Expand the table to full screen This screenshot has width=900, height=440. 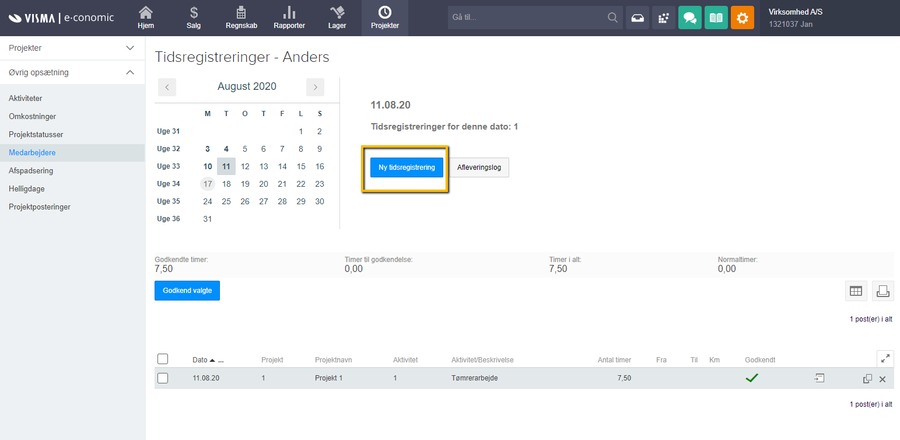click(883, 357)
